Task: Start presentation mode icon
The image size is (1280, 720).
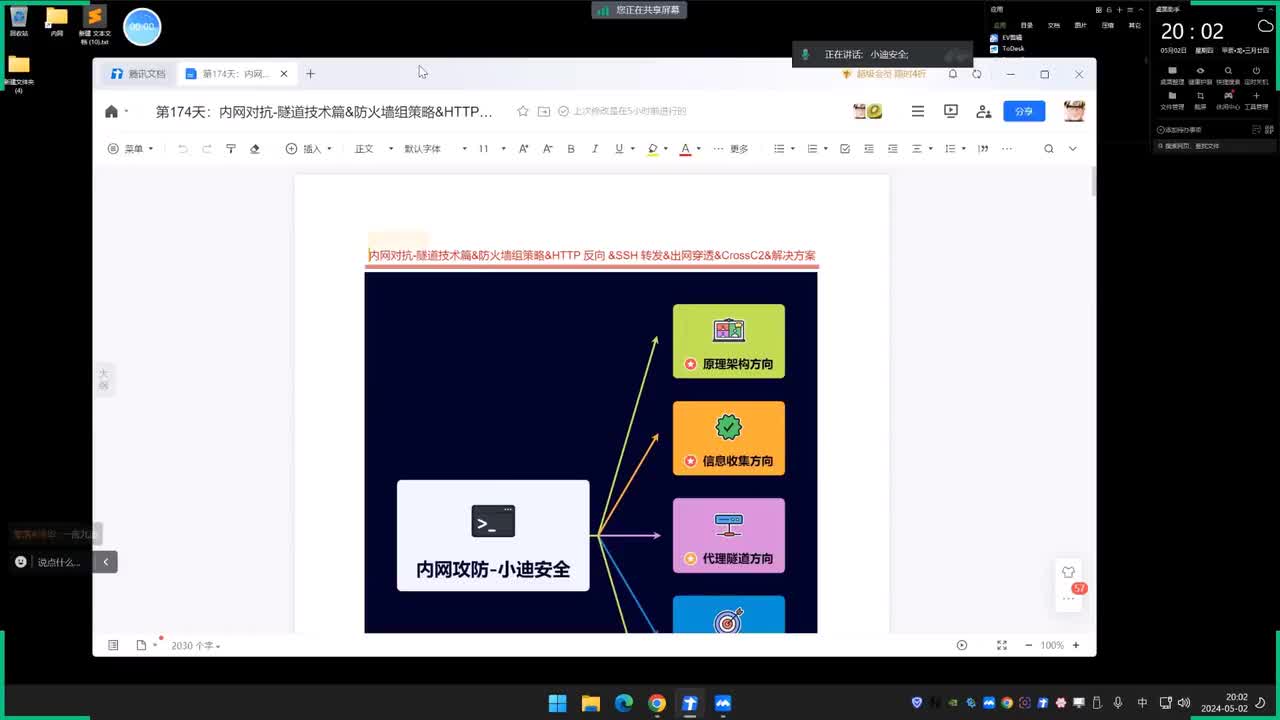Action: tap(951, 111)
